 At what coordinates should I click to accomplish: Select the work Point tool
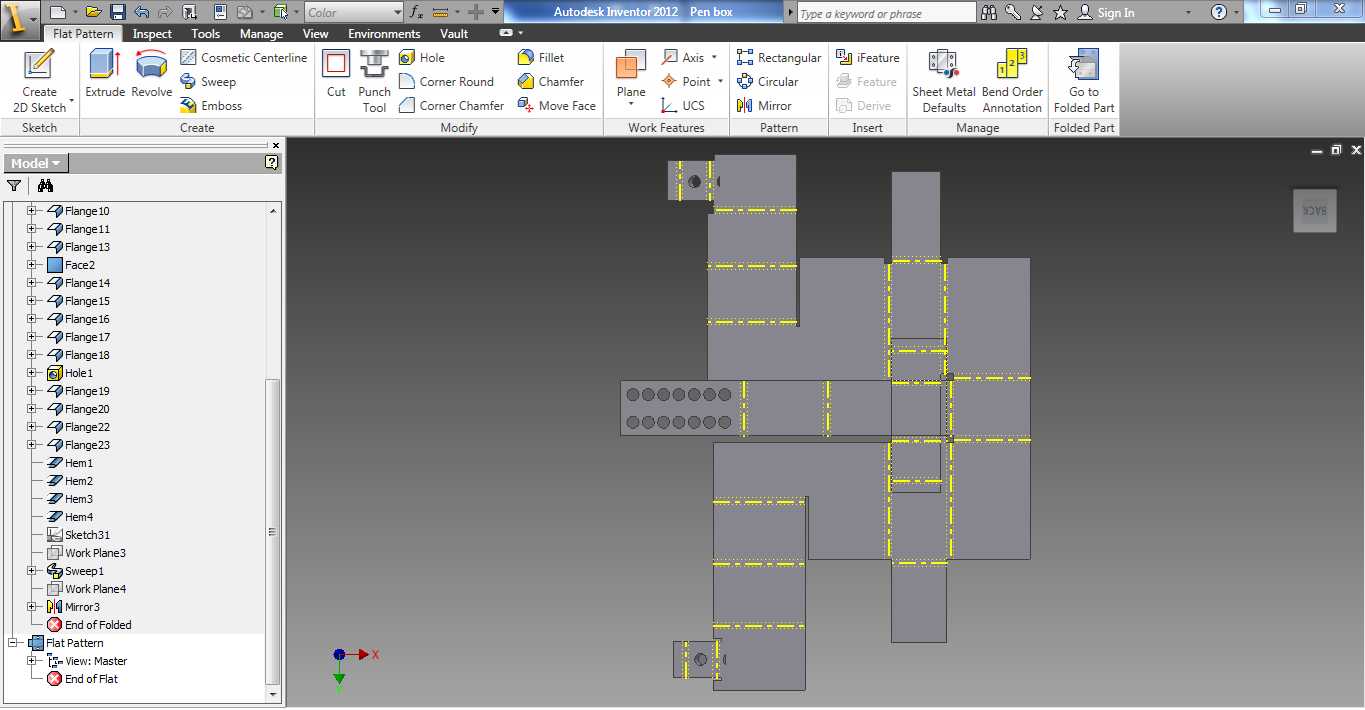tap(685, 81)
